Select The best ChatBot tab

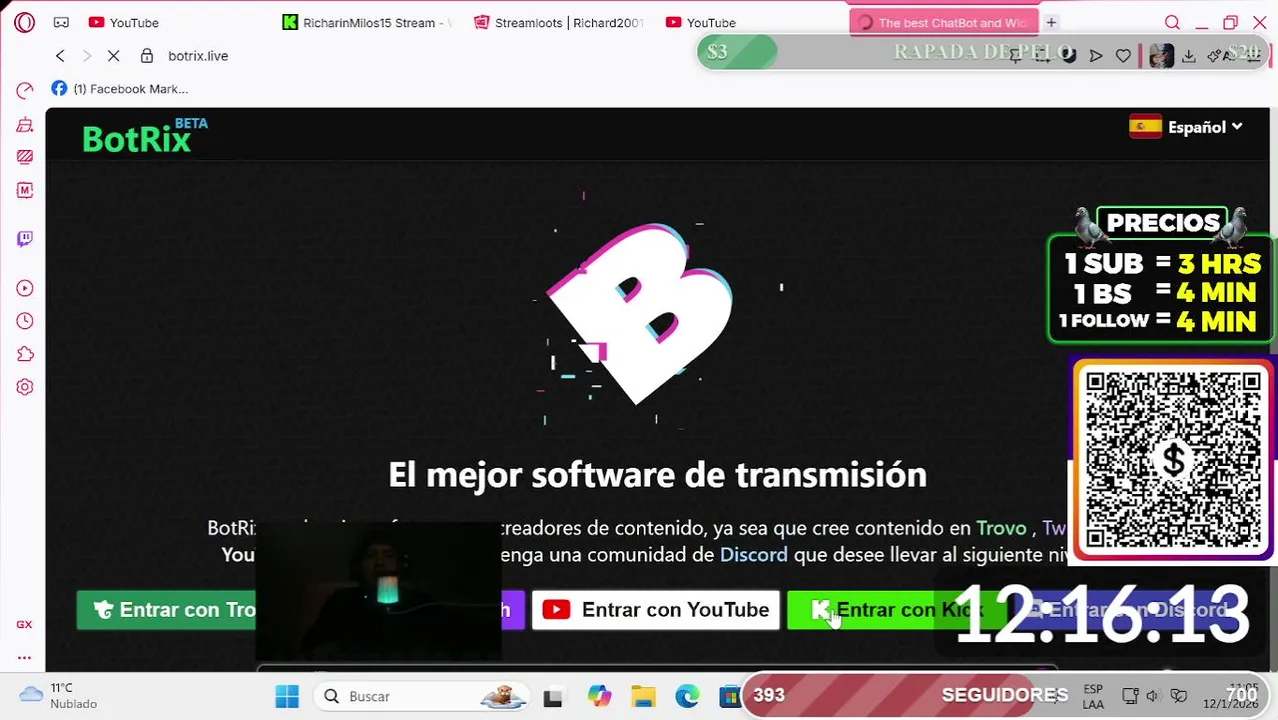point(944,22)
